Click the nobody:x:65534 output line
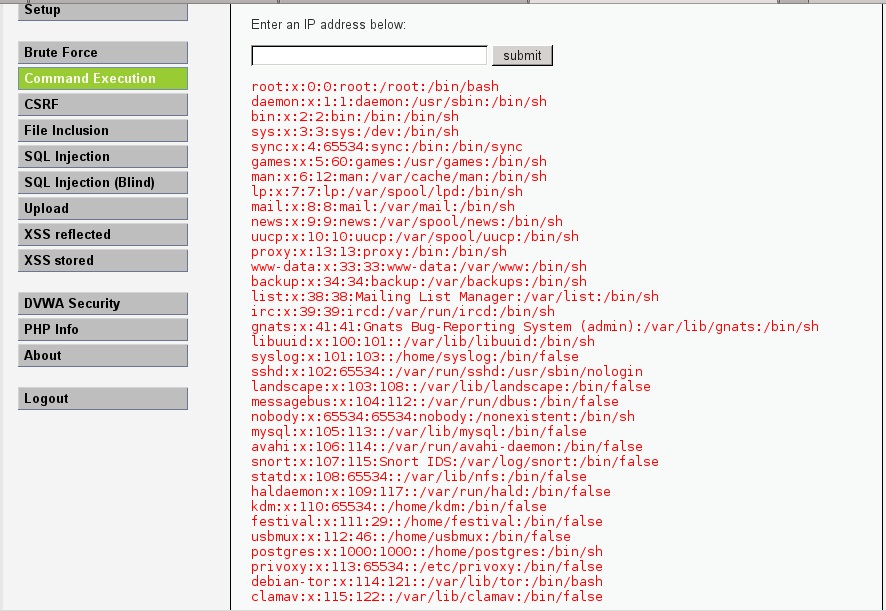The width and height of the screenshot is (886, 611). pos(443,416)
